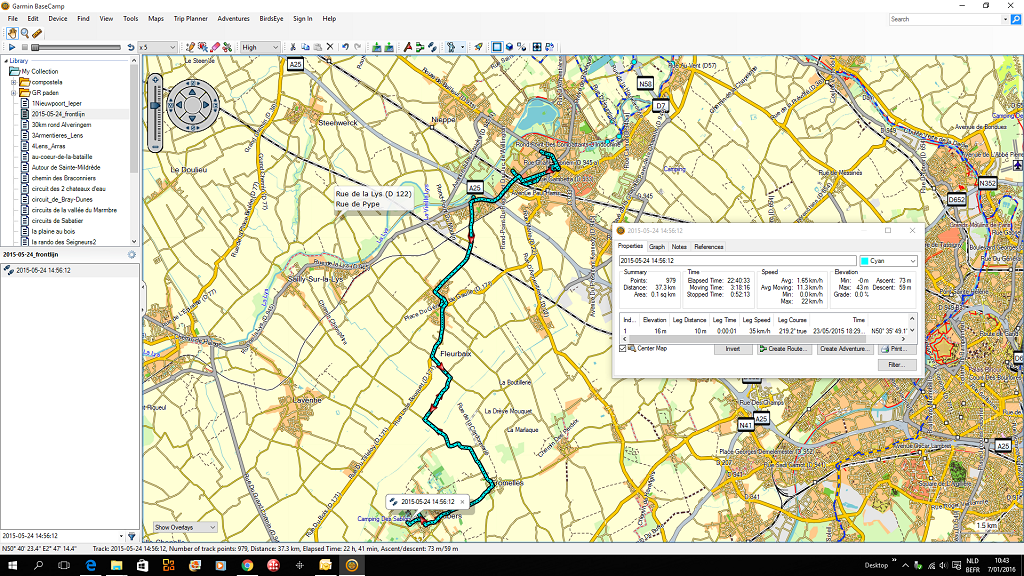The width and height of the screenshot is (1024, 576).
Task: Open the activity profile dropdown arrow
Action: (x=462, y=47)
